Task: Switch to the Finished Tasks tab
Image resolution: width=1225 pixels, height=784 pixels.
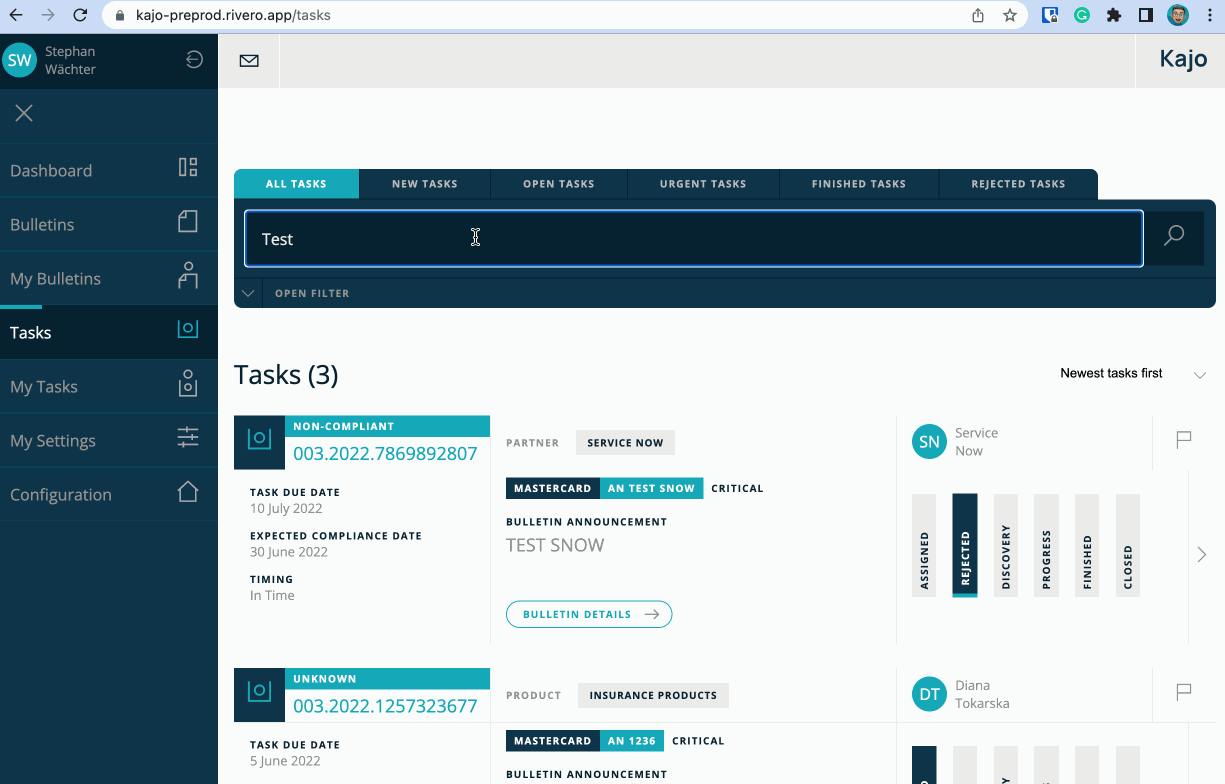Action: [859, 184]
